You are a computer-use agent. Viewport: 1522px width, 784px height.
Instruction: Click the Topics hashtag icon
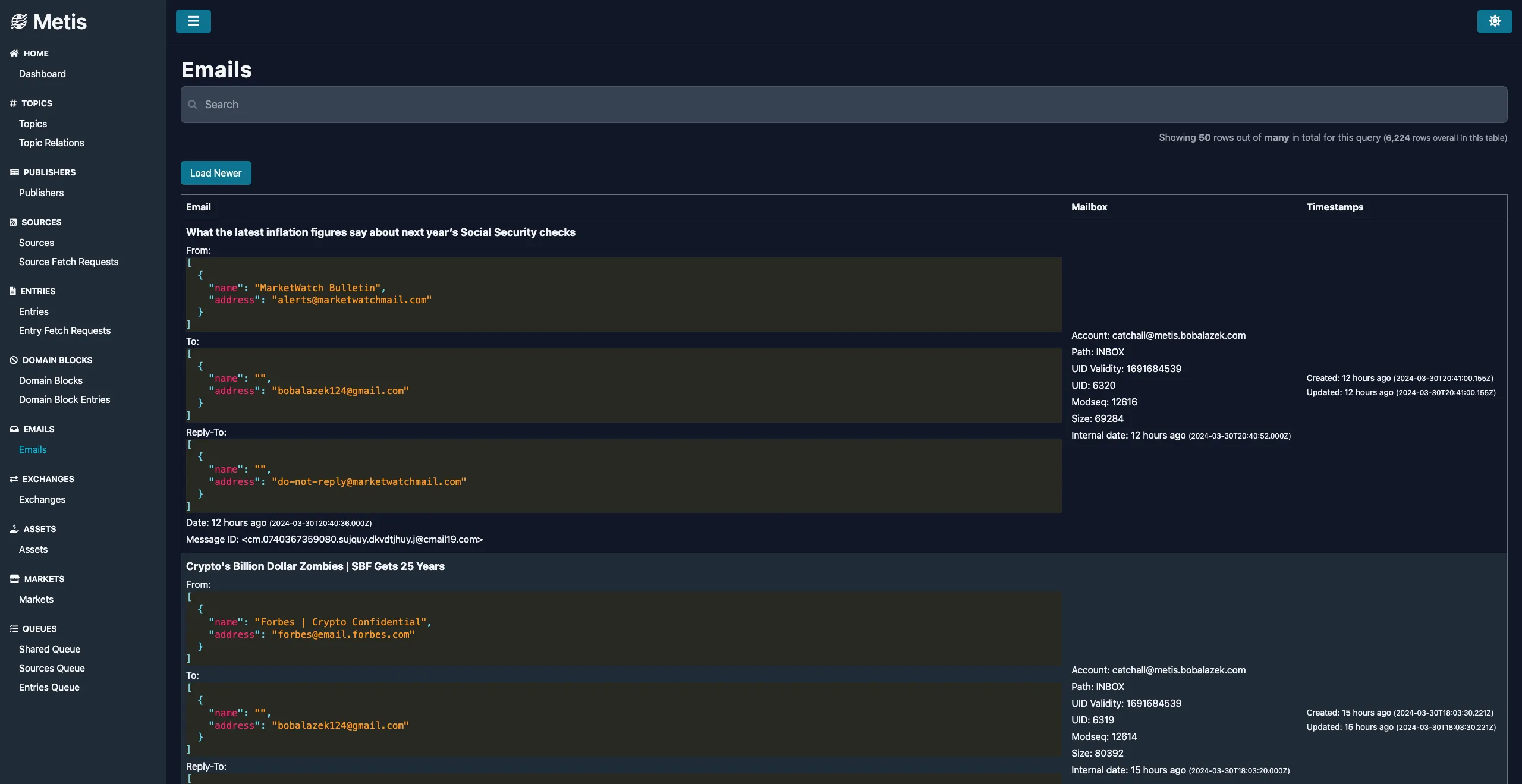pos(13,103)
